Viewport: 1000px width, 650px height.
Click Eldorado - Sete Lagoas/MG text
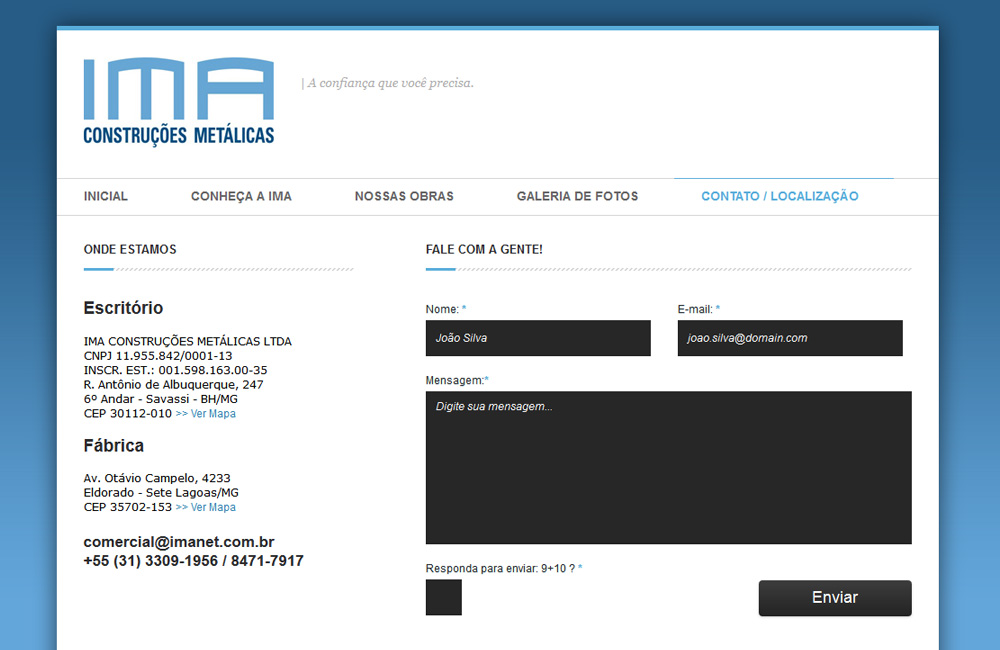(161, 492)
